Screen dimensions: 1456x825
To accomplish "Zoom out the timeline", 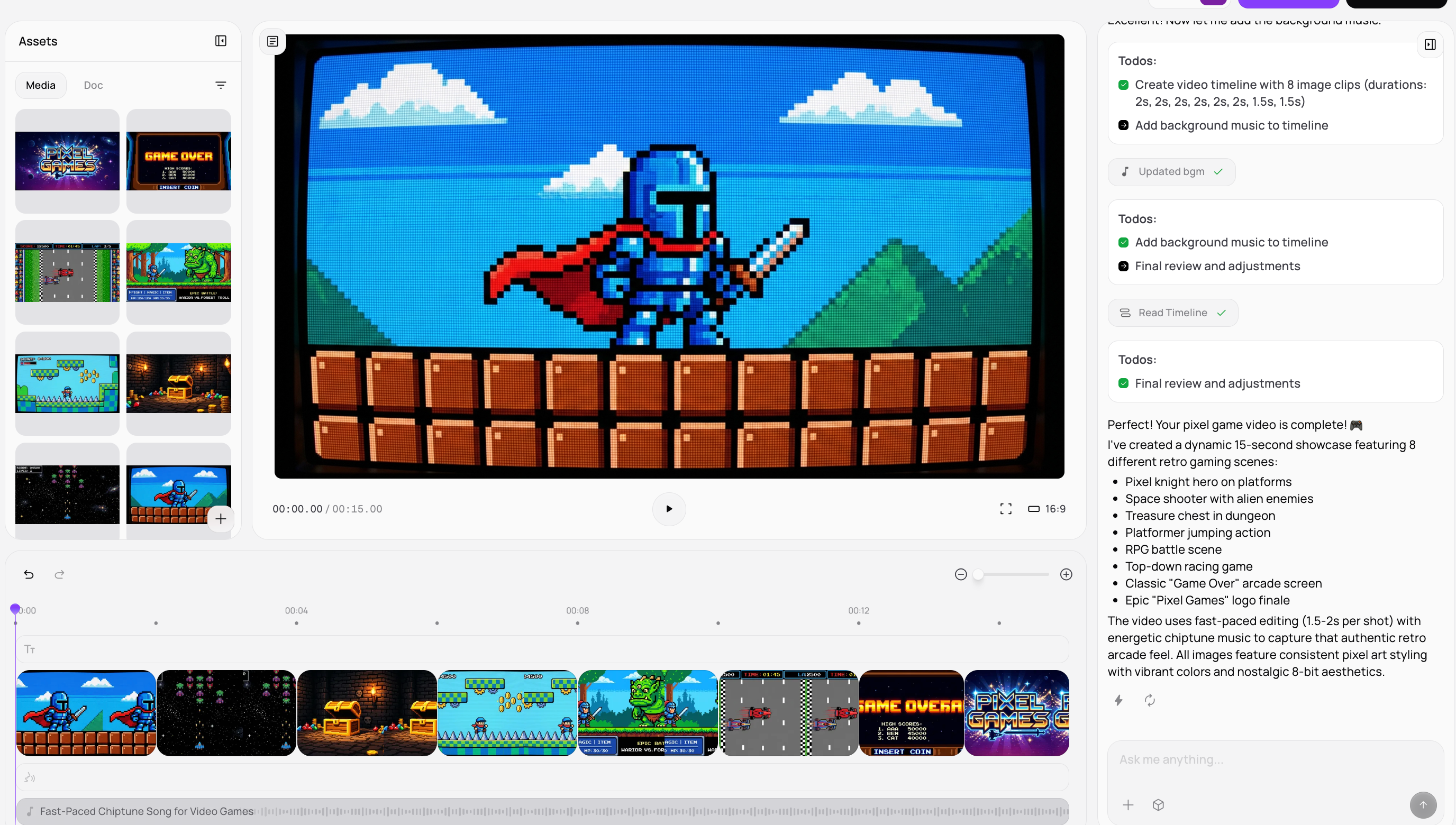I will 961,574.
